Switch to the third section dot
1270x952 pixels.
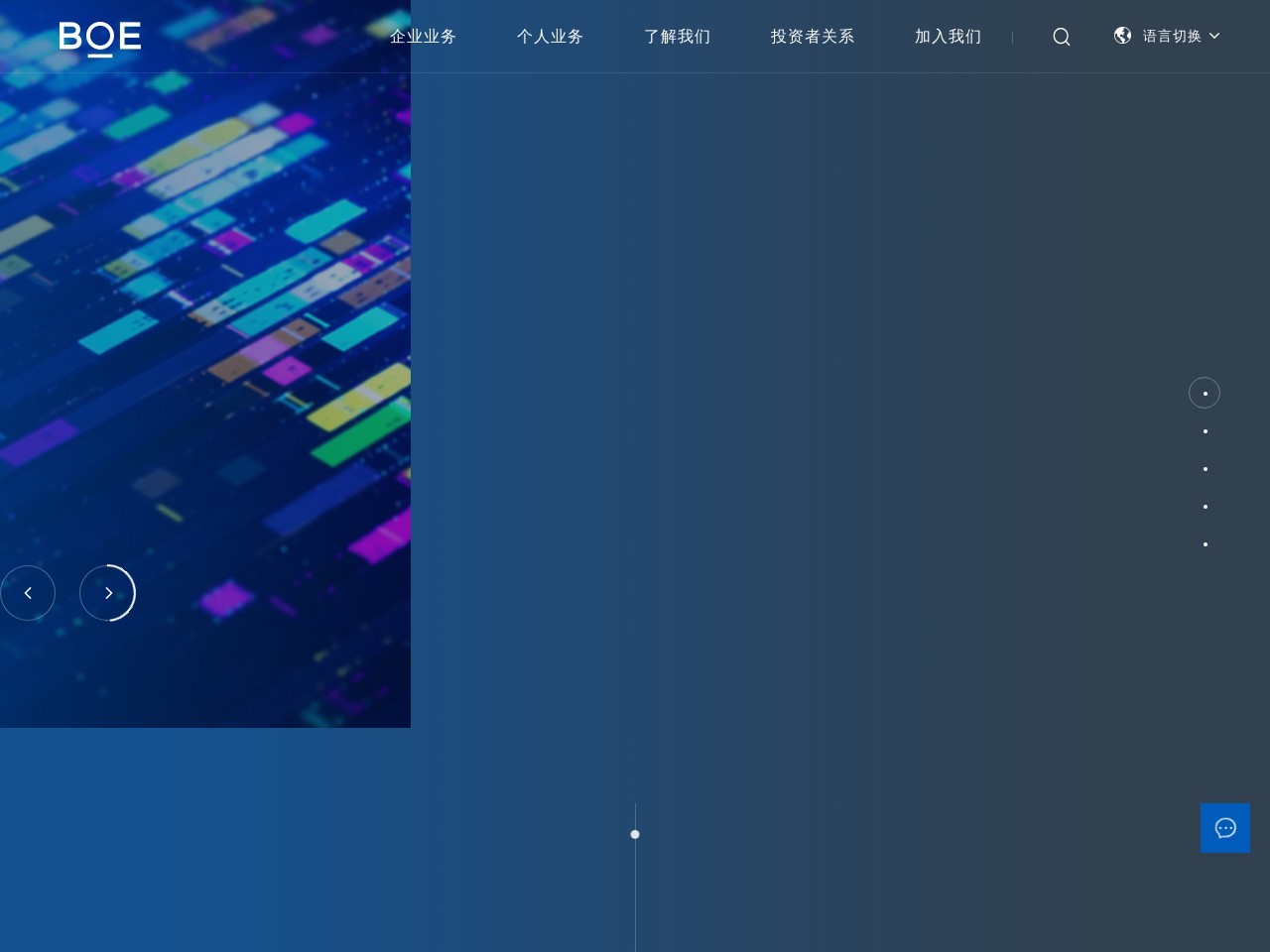1205,469
